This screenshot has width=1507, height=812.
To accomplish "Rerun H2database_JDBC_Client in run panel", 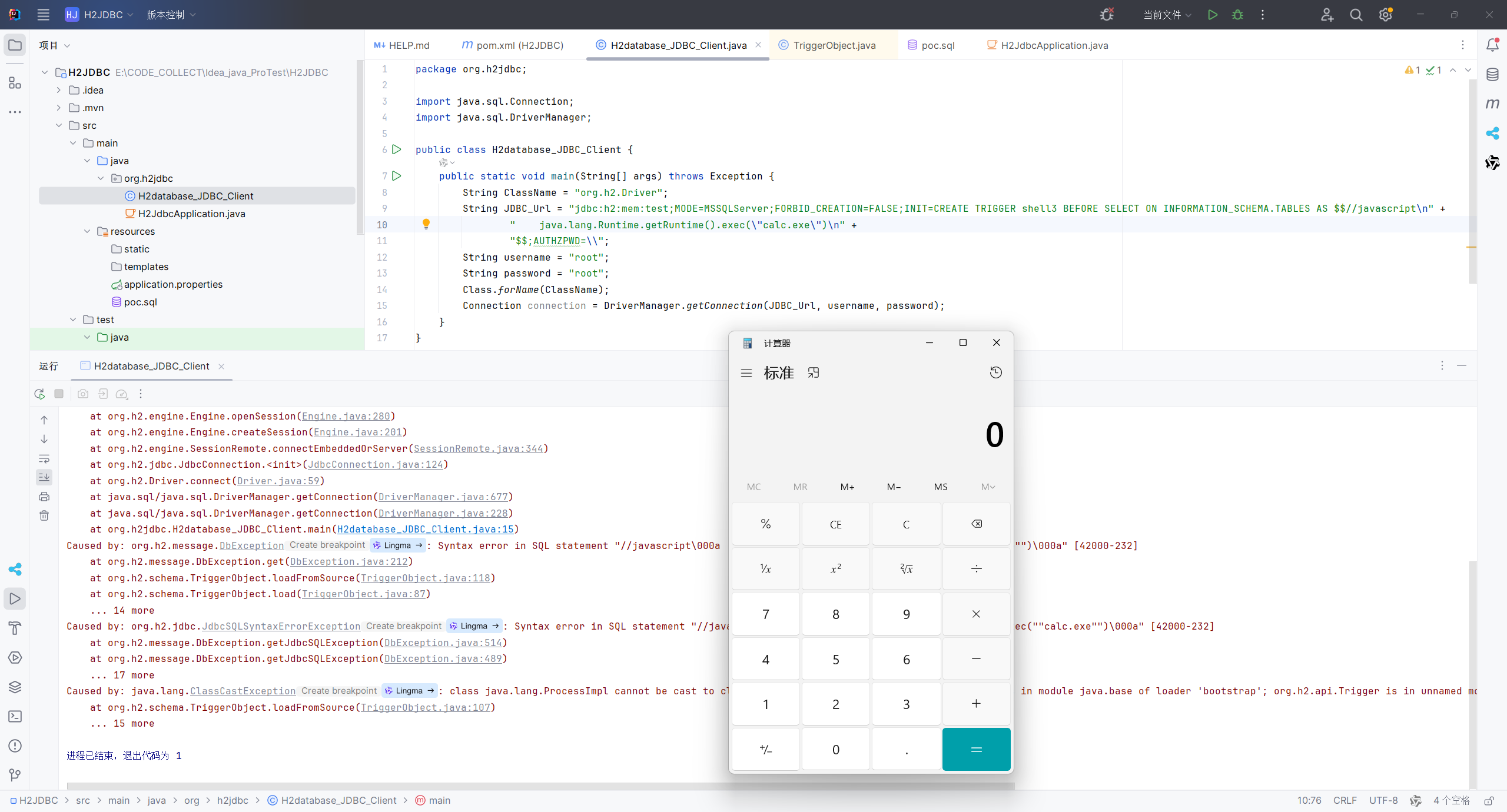I will click(x=39, y=394).
